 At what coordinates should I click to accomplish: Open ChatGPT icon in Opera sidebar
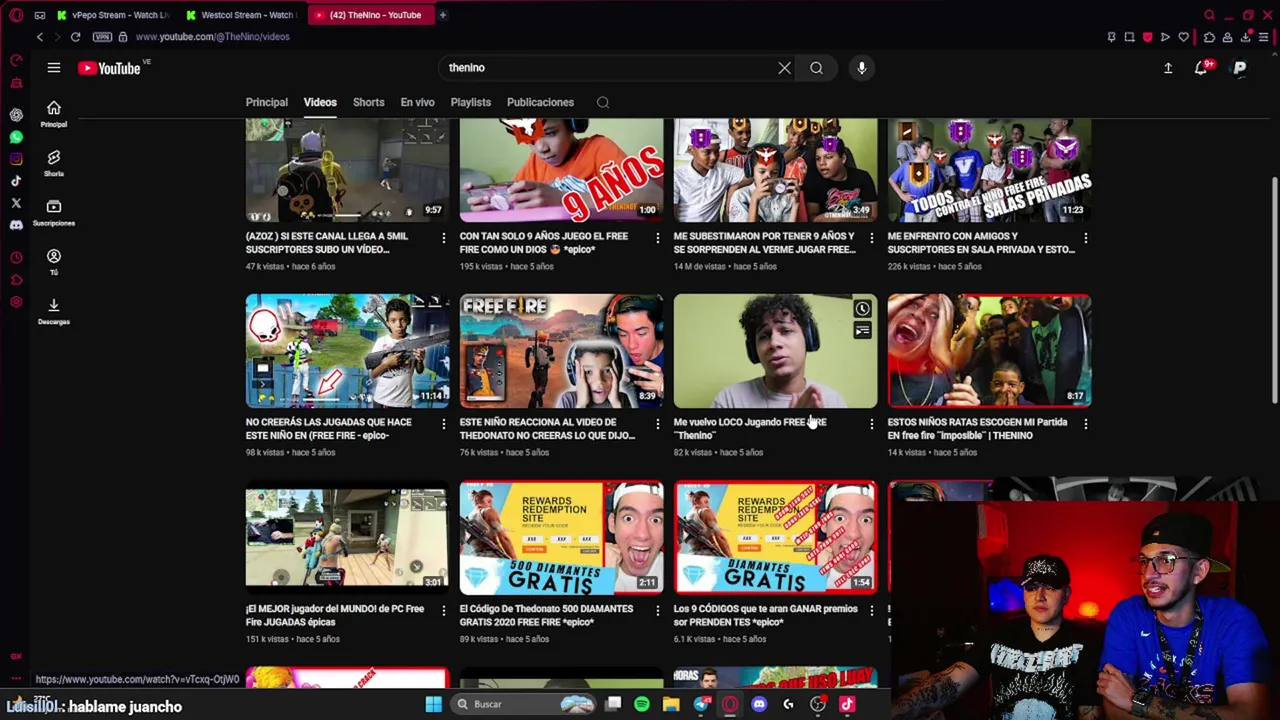pos(16,115)
